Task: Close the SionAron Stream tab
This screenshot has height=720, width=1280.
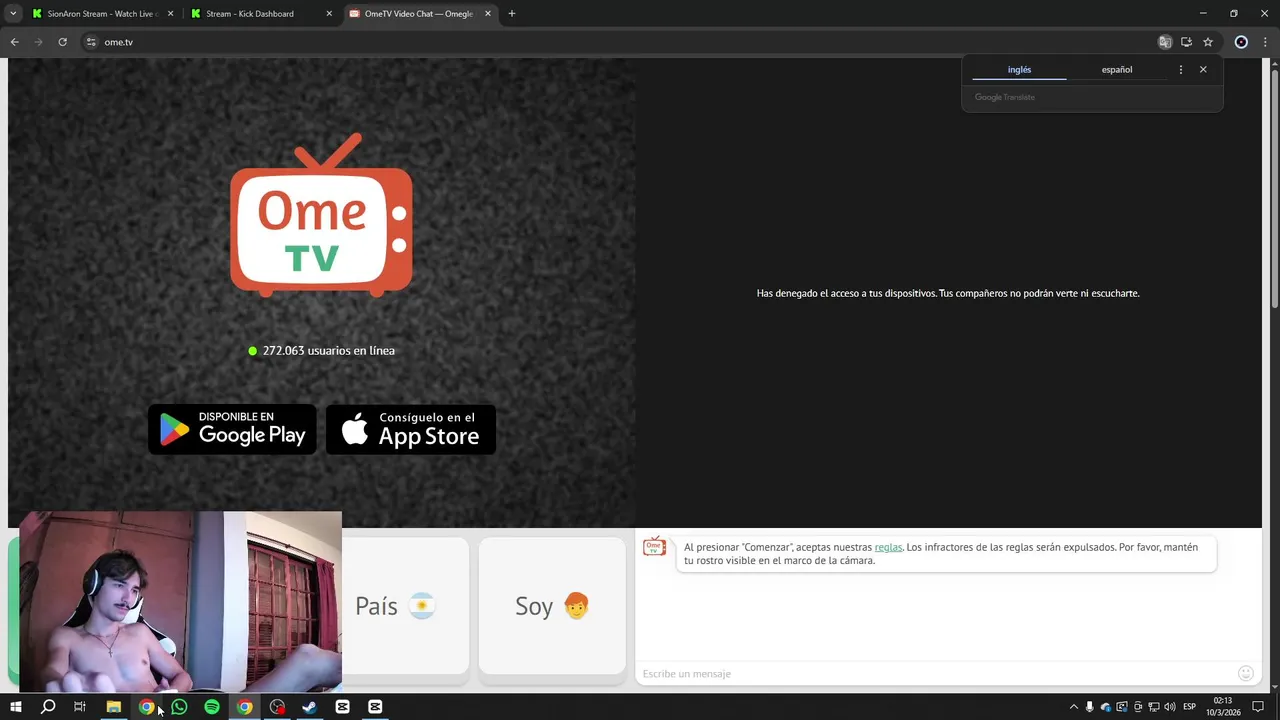Action: 170,14
